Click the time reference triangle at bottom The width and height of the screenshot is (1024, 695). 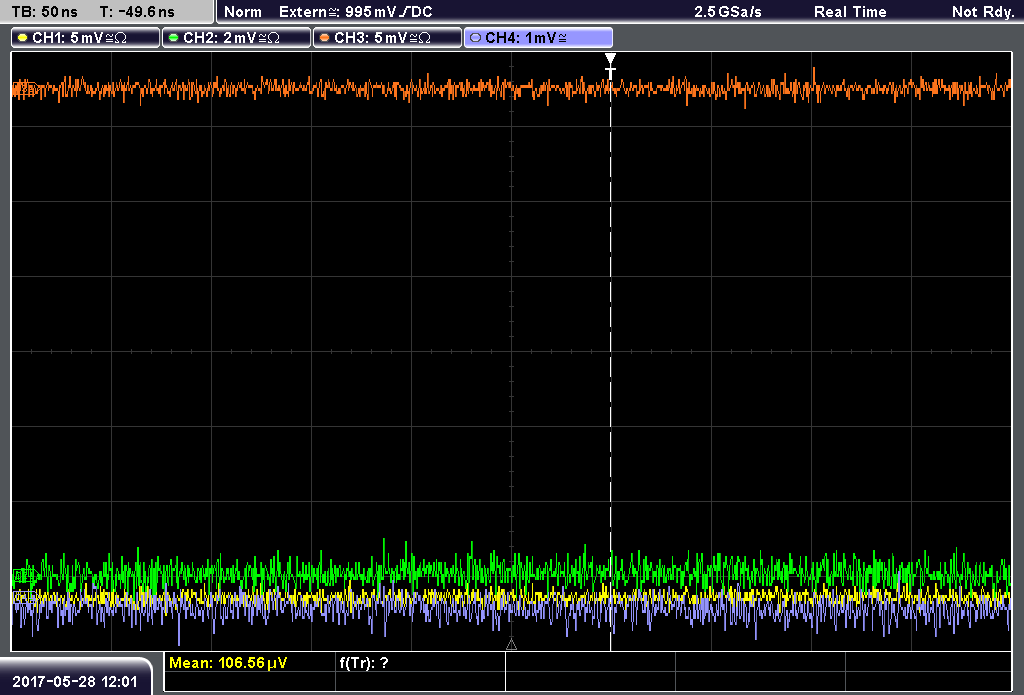pos(511,645)
